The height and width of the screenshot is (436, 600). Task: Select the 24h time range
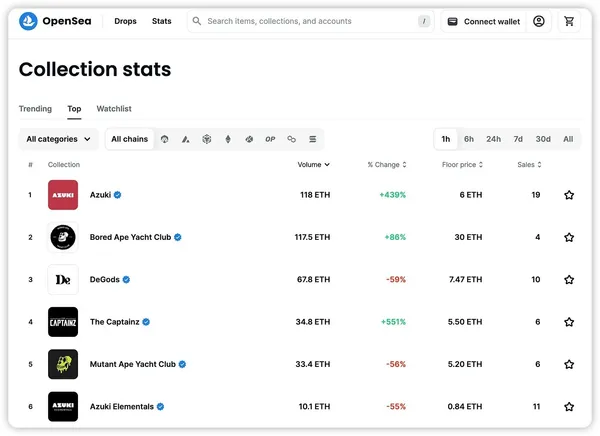(x=493, y=139)
